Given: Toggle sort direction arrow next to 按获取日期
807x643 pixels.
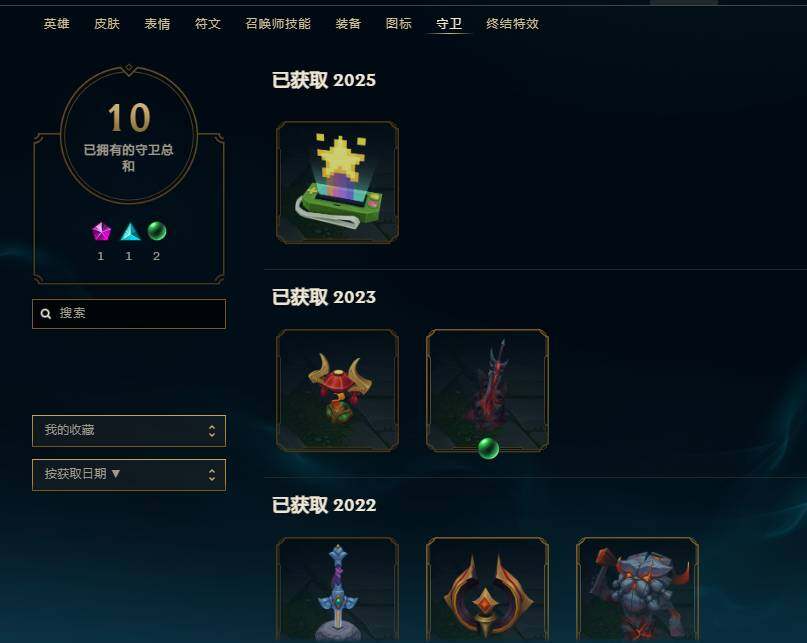Looking at the screenshot, I should [116, 473].
